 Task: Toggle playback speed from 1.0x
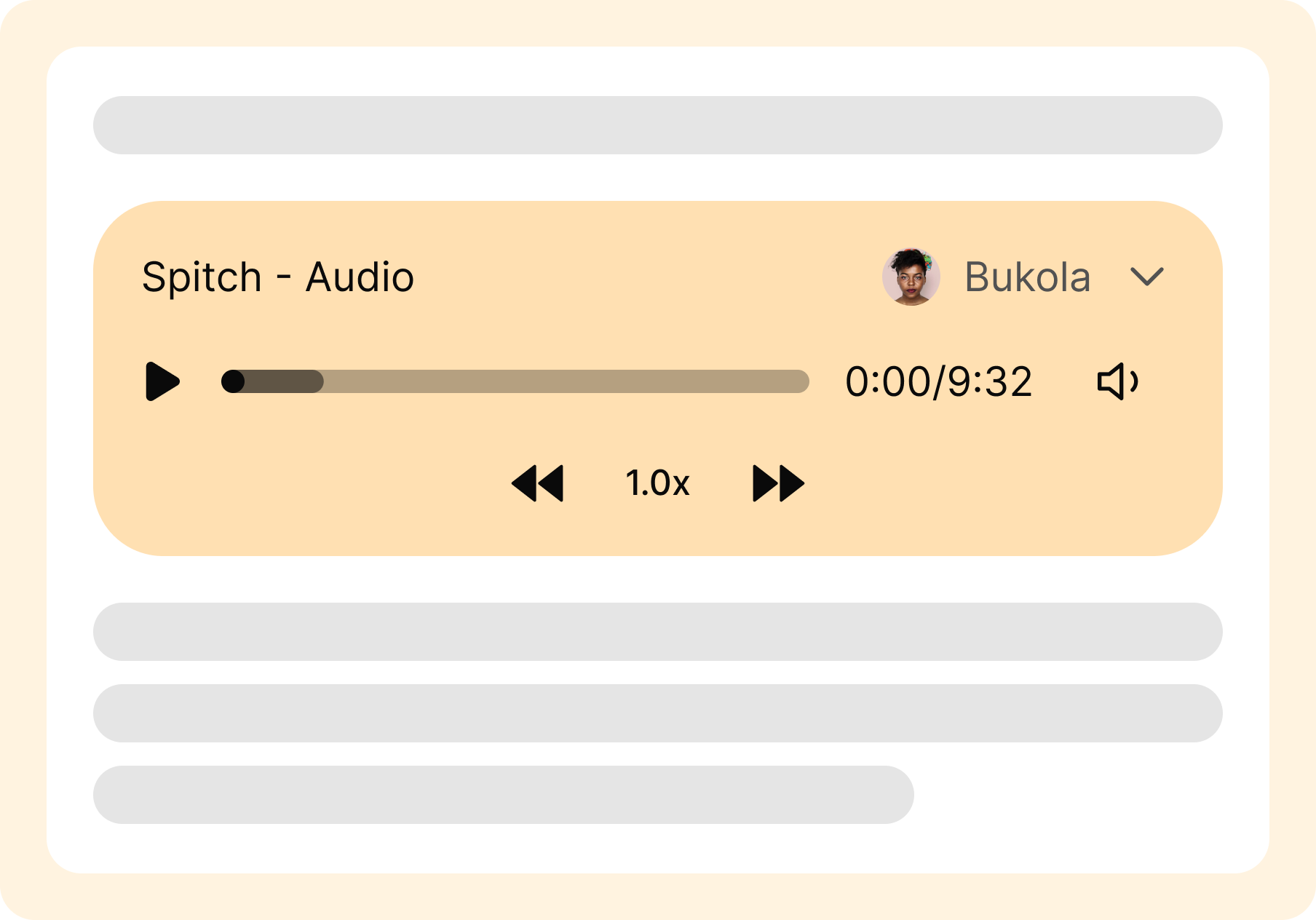(657, 483)
